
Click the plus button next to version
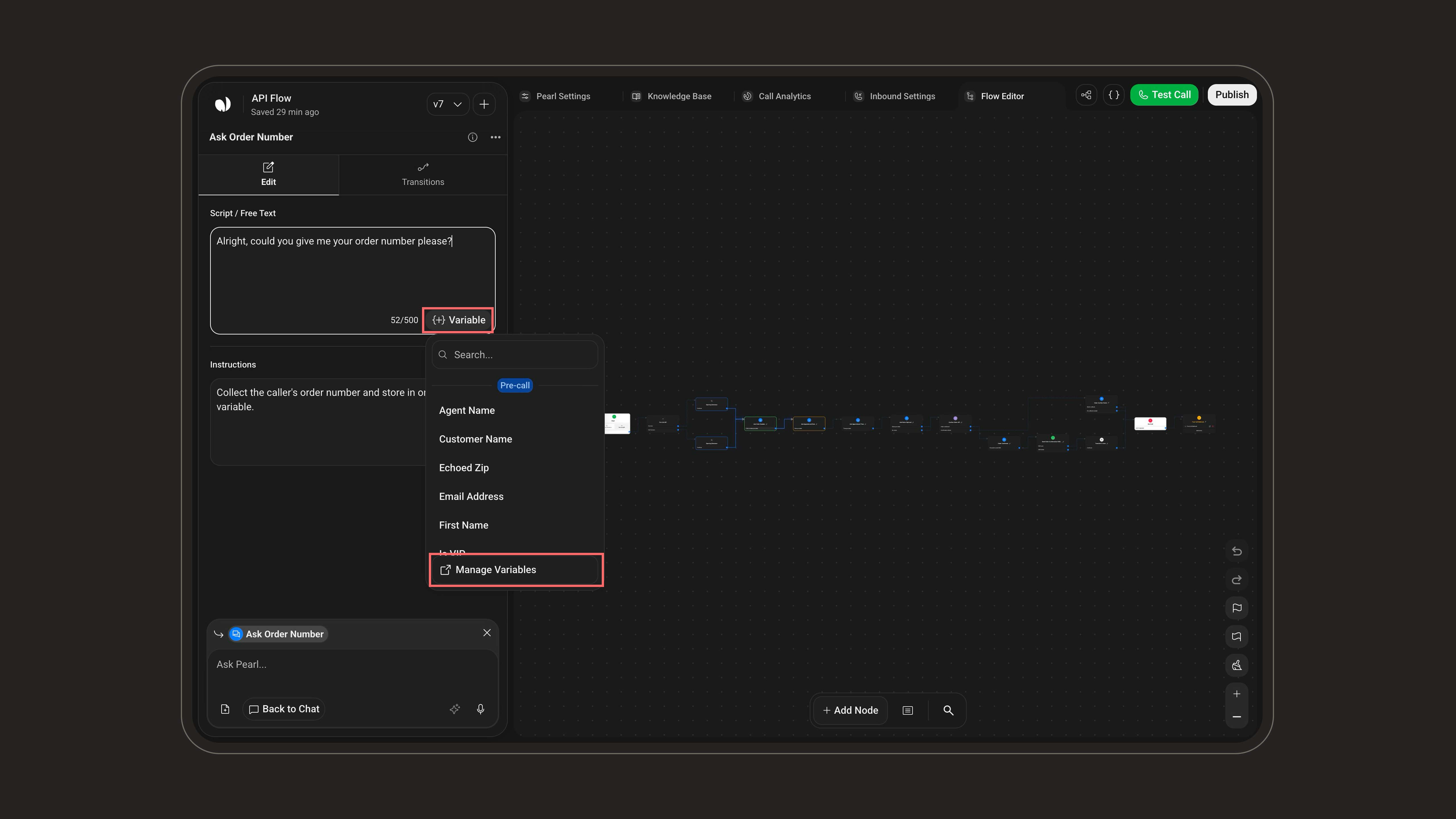click(x=484, y=104)
